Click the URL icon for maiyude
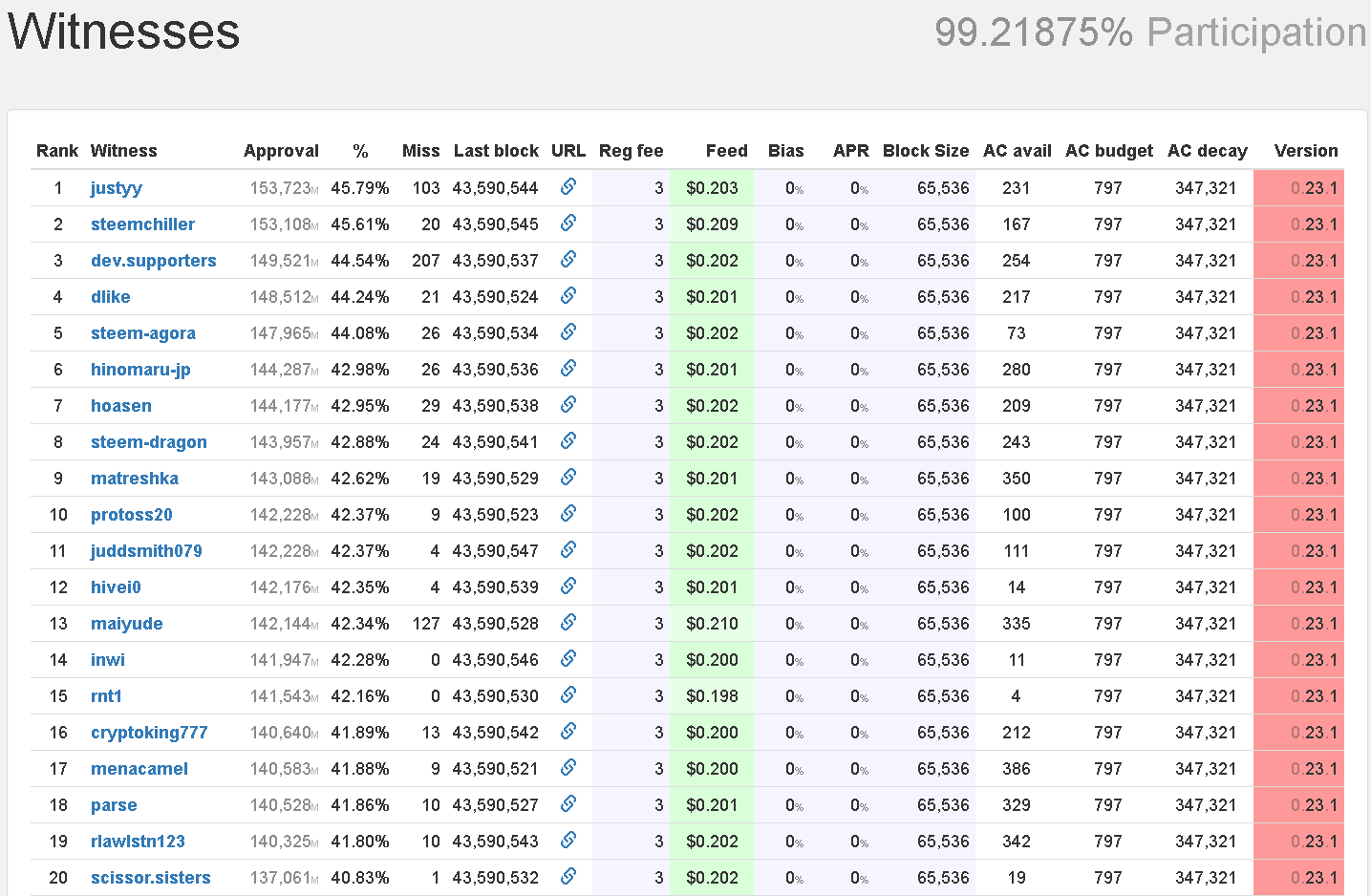Screen dimensions: 1371x896 (568, 623)
